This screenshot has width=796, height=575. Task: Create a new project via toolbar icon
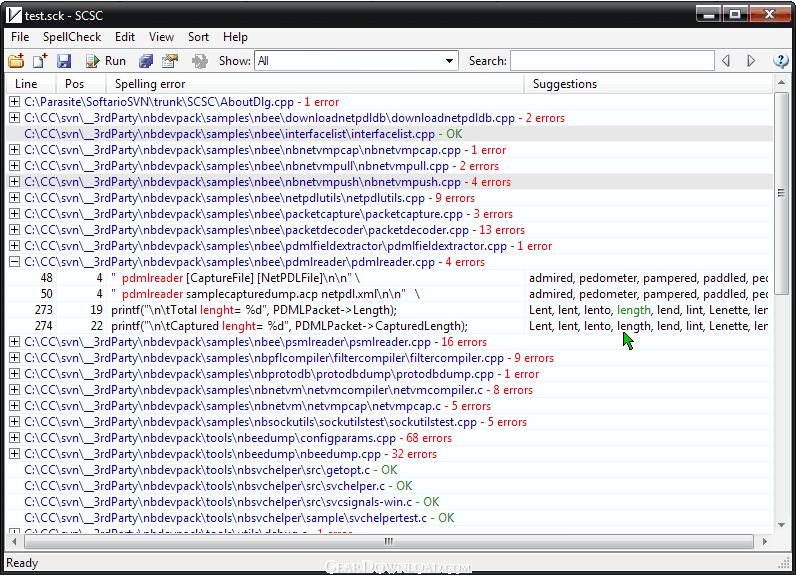click(40, 61)
